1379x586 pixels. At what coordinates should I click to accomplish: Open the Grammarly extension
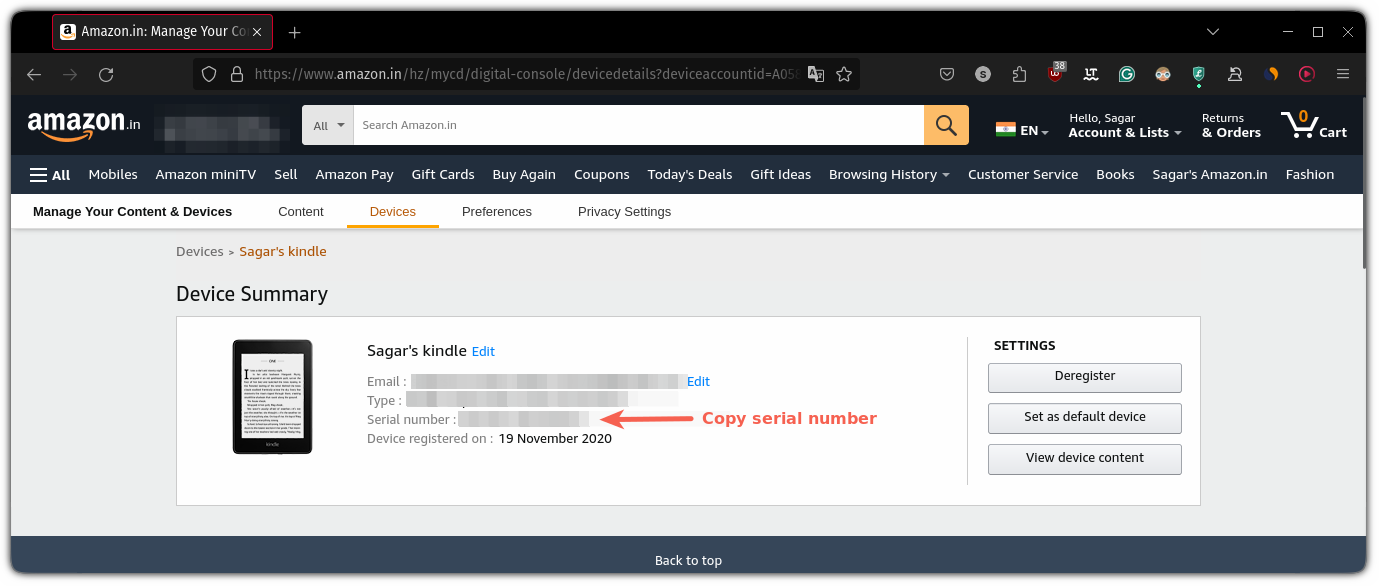tap(1127, 74)
